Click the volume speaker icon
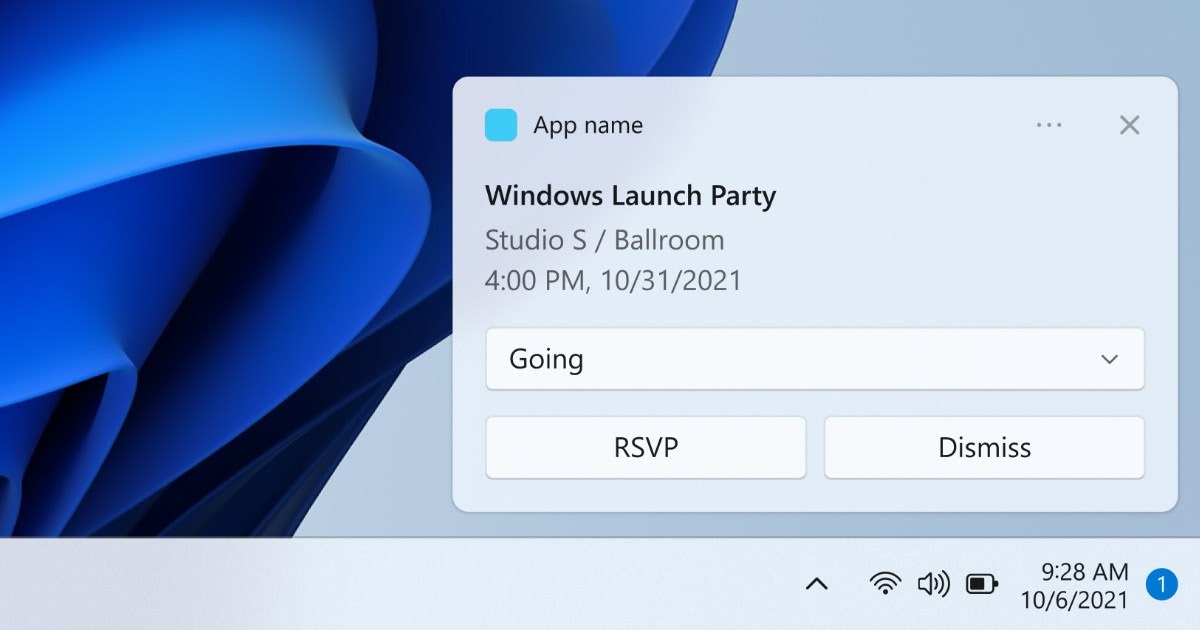1200x630 pixels. point(933,584)
